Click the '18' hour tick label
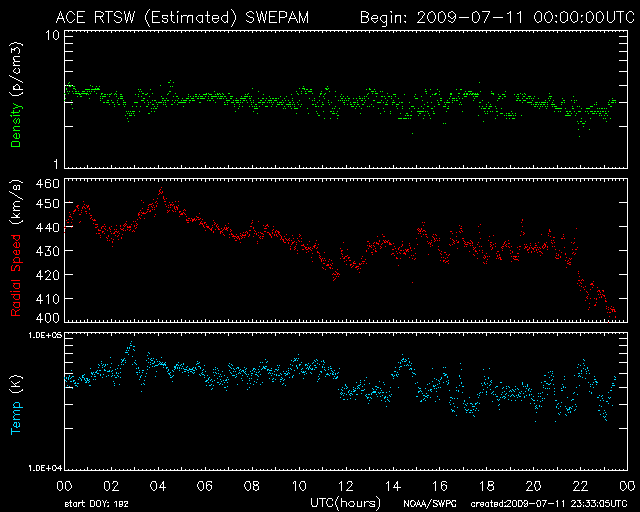 487,486
